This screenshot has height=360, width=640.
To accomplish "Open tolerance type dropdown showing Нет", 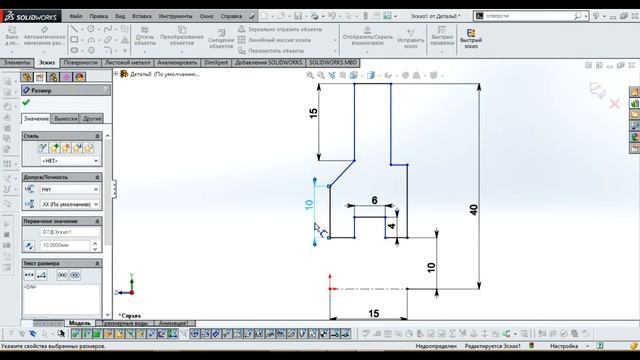I will [70, 189].
